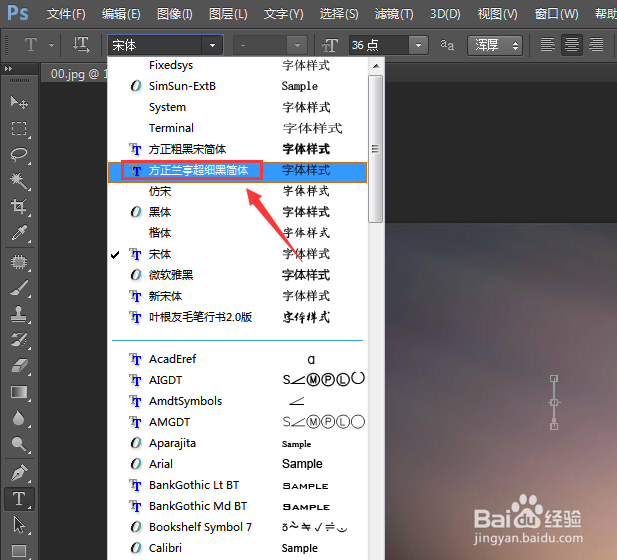Choose the 新宋体 font
Viewport: 617px width, 560px height.
[237, 296]
